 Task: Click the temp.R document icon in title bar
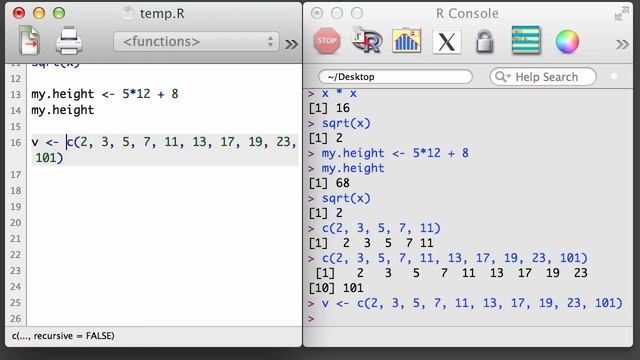[x=128, y=13]
